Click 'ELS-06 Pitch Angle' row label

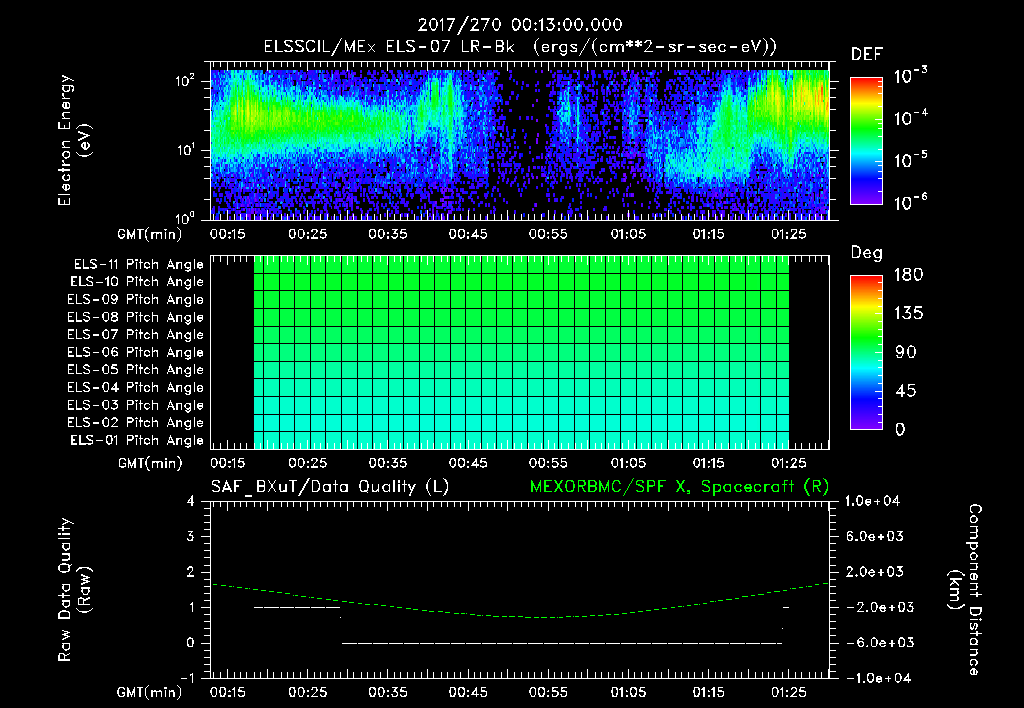(136, 353)
